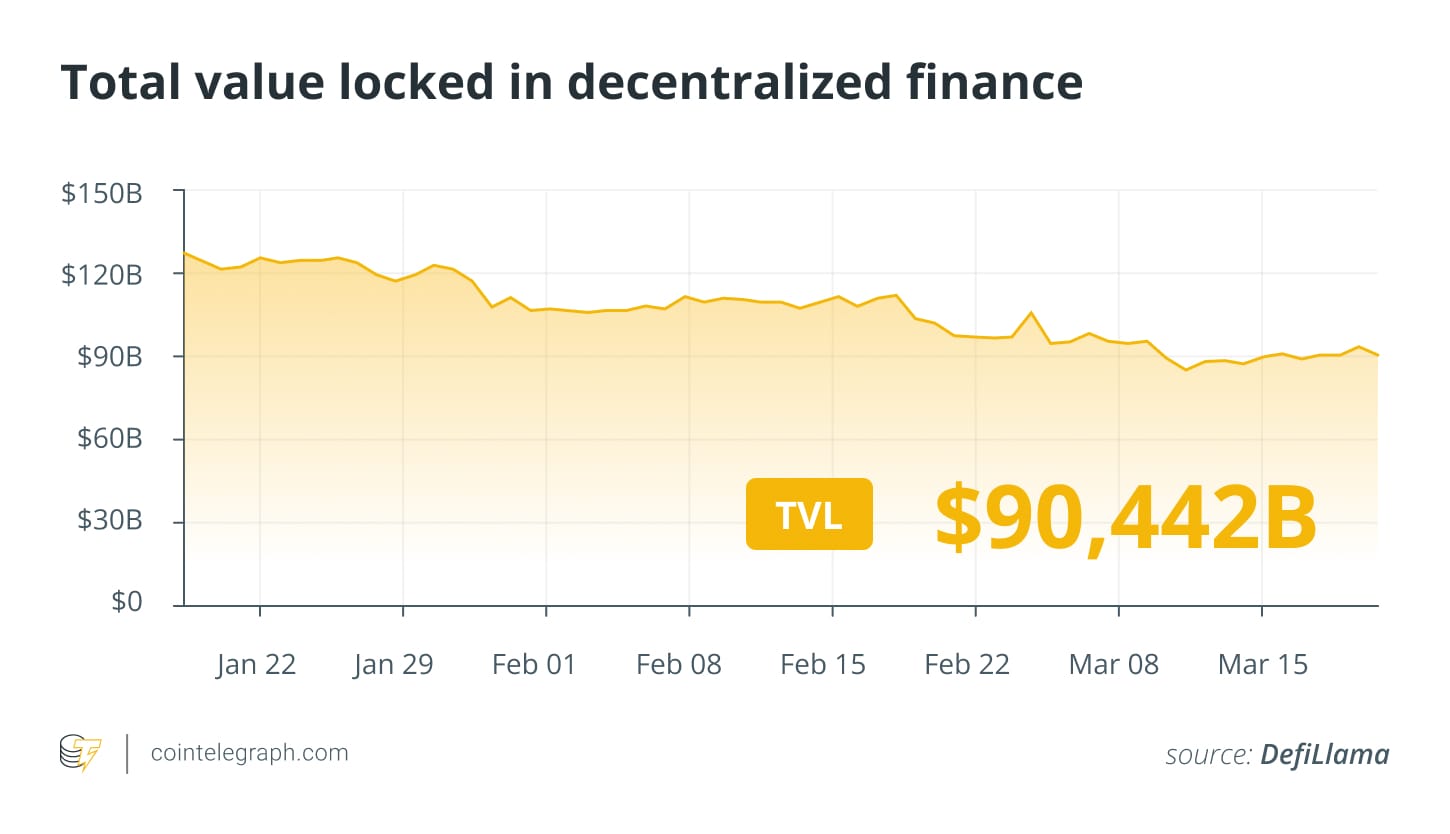Click the cointelegraph.com link text

(249, 753)
